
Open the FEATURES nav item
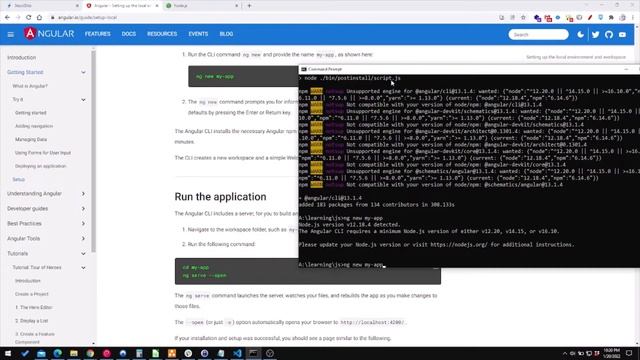[98, 34]
